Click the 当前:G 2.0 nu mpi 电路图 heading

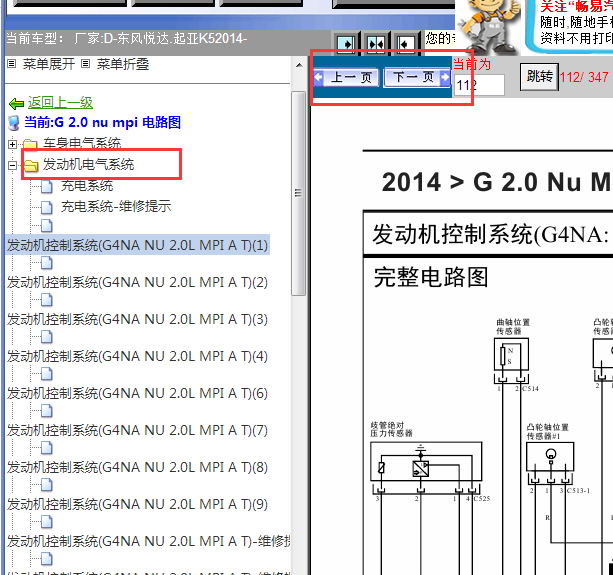[x=102, y=122]
